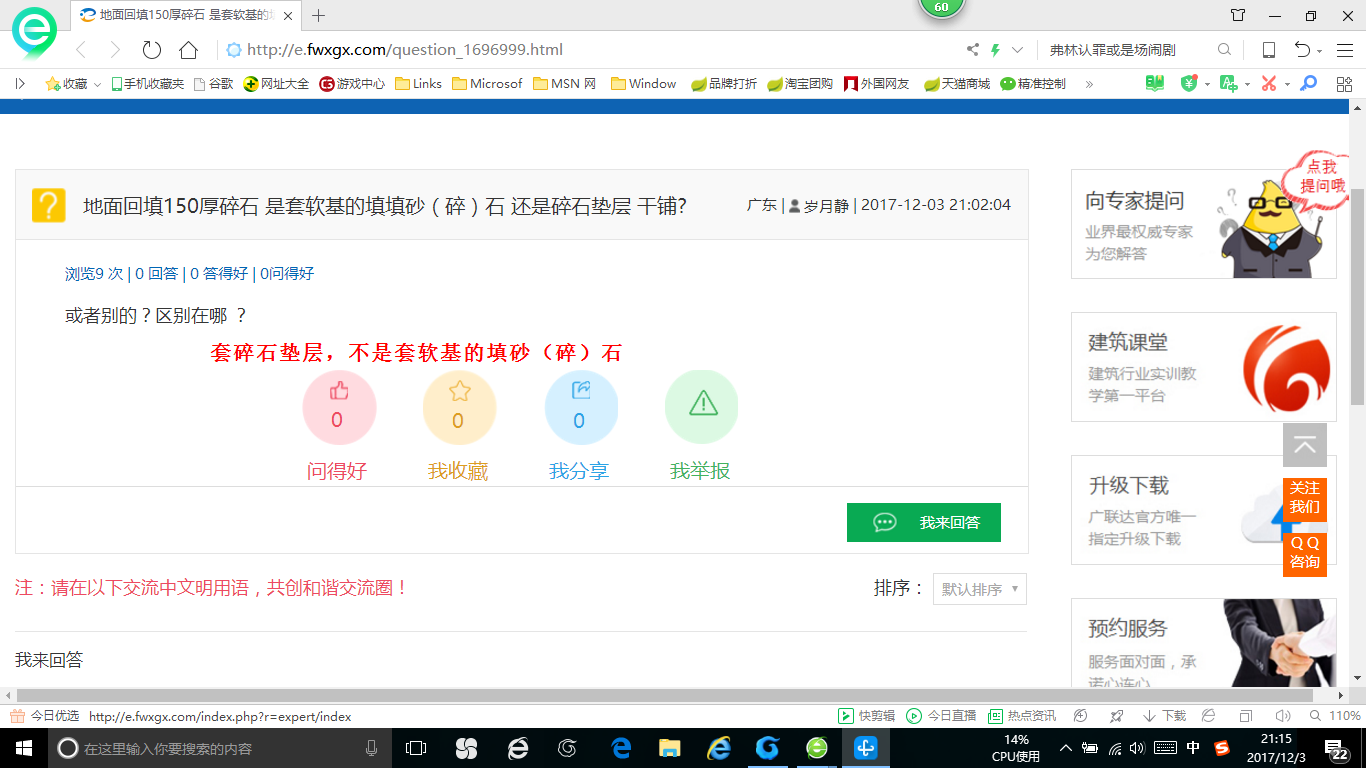Open the 天猫商城 bookmark
Viewport: 1366px width, 768px height.
click(957, 84)
